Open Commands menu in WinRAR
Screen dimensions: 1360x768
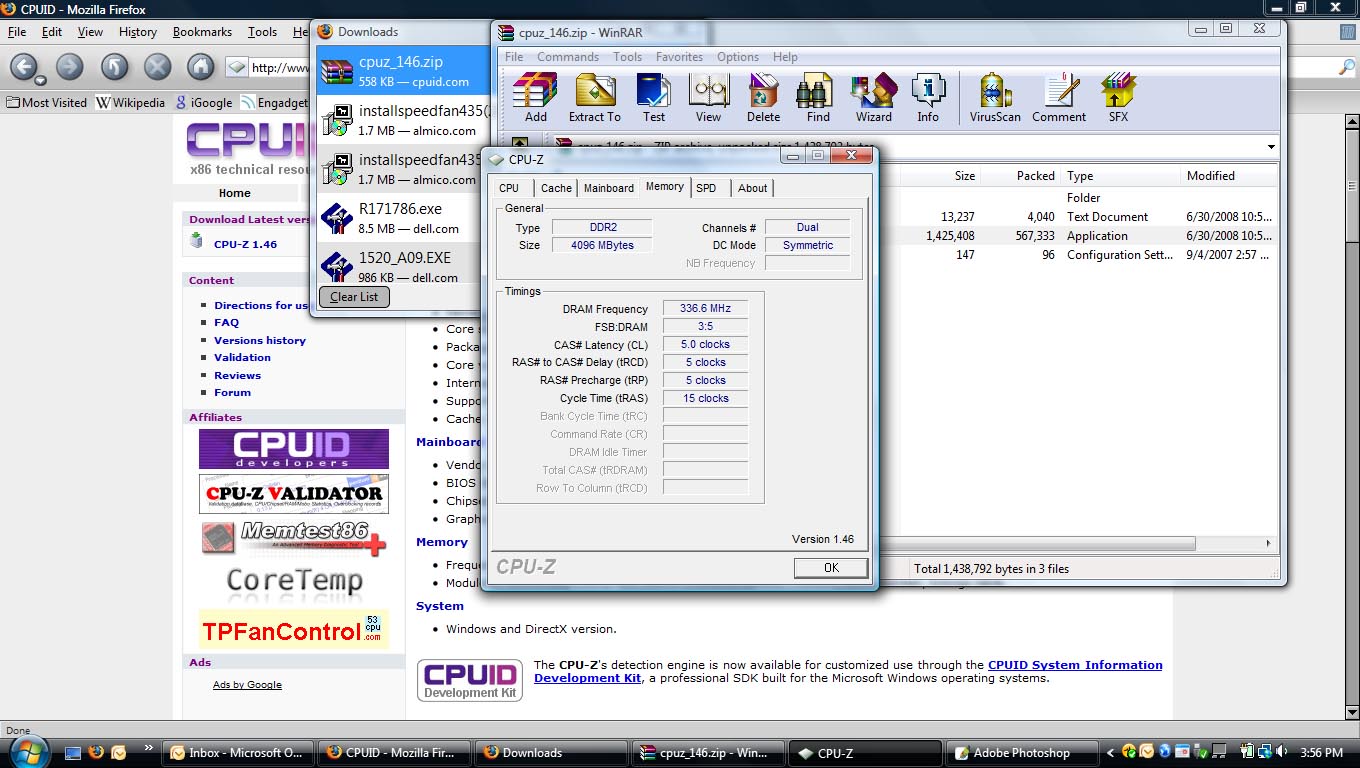point(568,57)
